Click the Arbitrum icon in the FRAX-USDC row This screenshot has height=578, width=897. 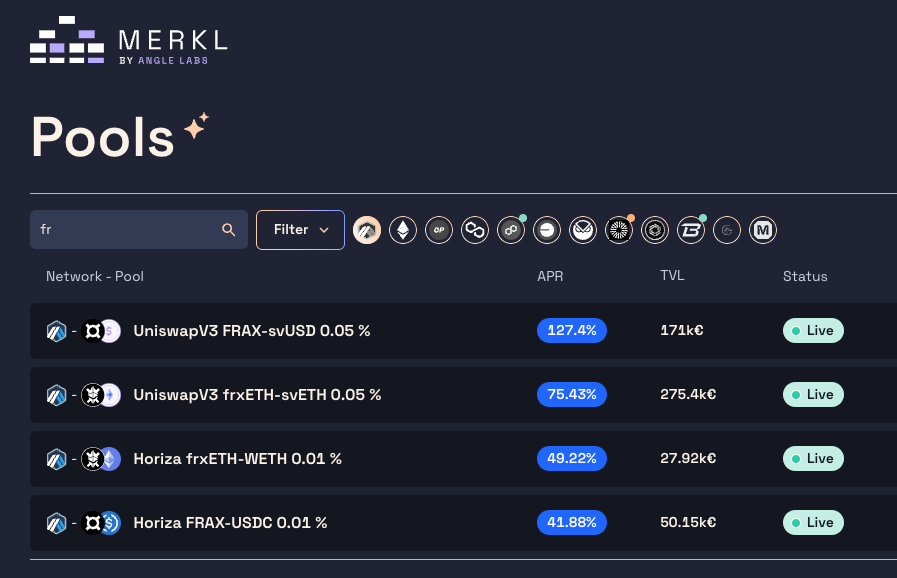click(56, 523)
